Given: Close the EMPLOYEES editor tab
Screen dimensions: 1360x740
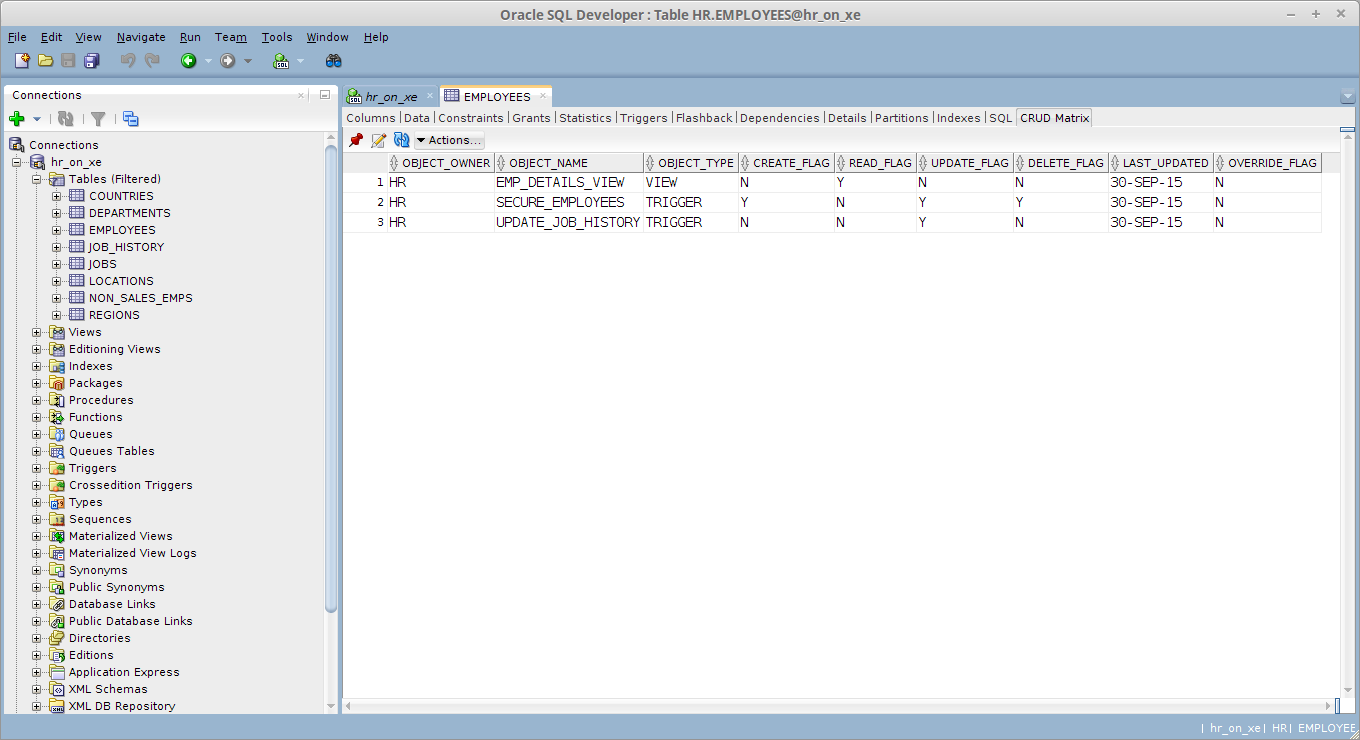Looking at the screenshot, I should [543, 96].
